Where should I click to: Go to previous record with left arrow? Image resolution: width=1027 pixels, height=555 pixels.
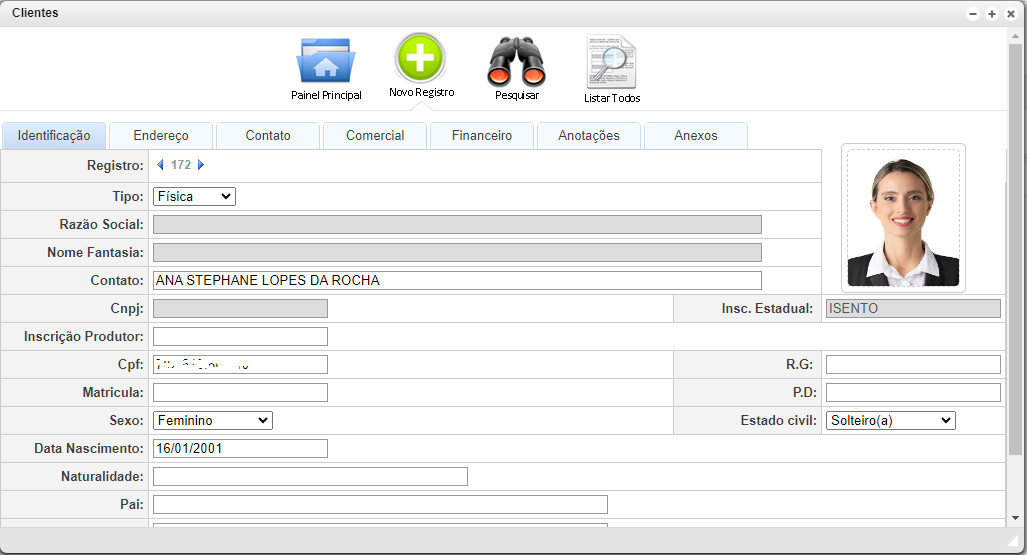[x=160, y=165]
